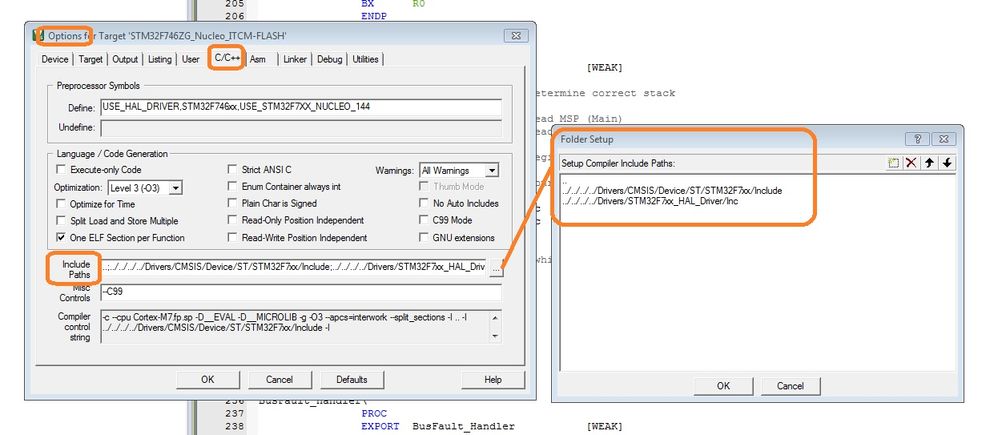Screen dimensions: 998x435
Task: Open Optimization level dropdown
Action: pyautogui.click(x=176, y=188)
